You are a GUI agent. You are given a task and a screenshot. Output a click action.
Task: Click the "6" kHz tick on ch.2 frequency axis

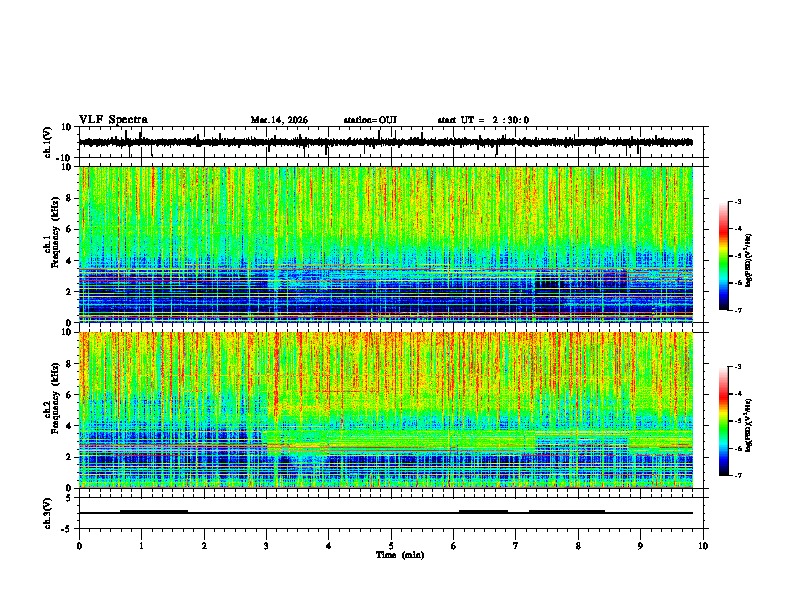pos(70,395)
